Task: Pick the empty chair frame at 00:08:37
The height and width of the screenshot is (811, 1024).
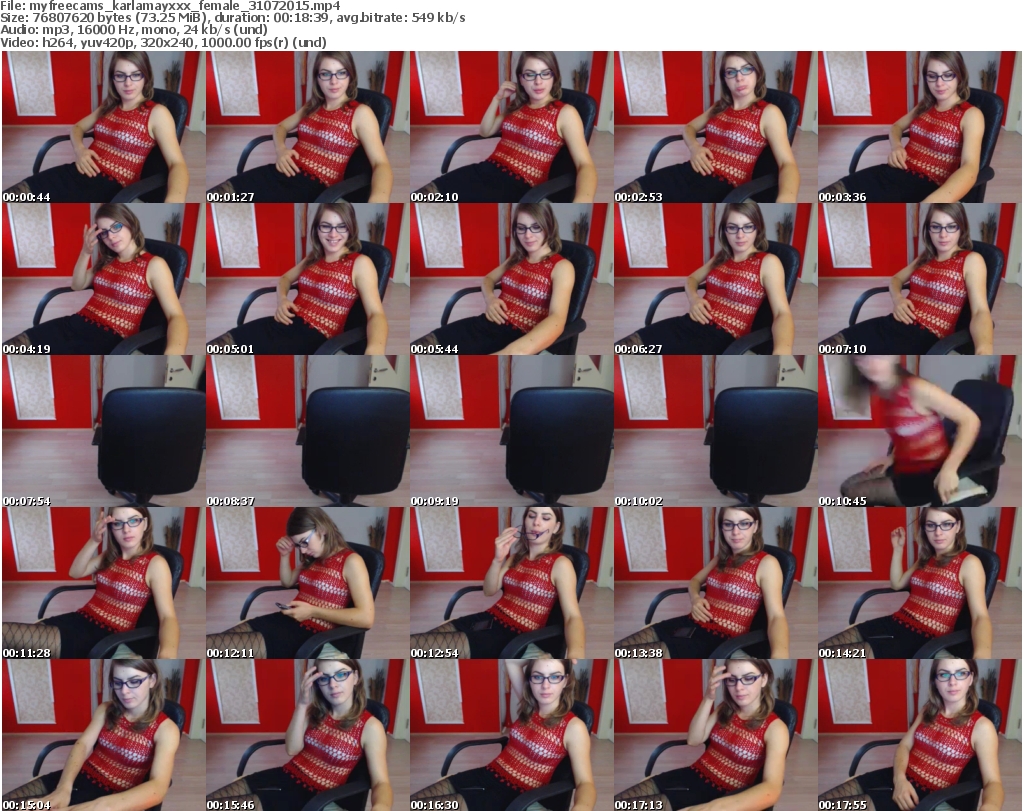Action: pos(307,431)
